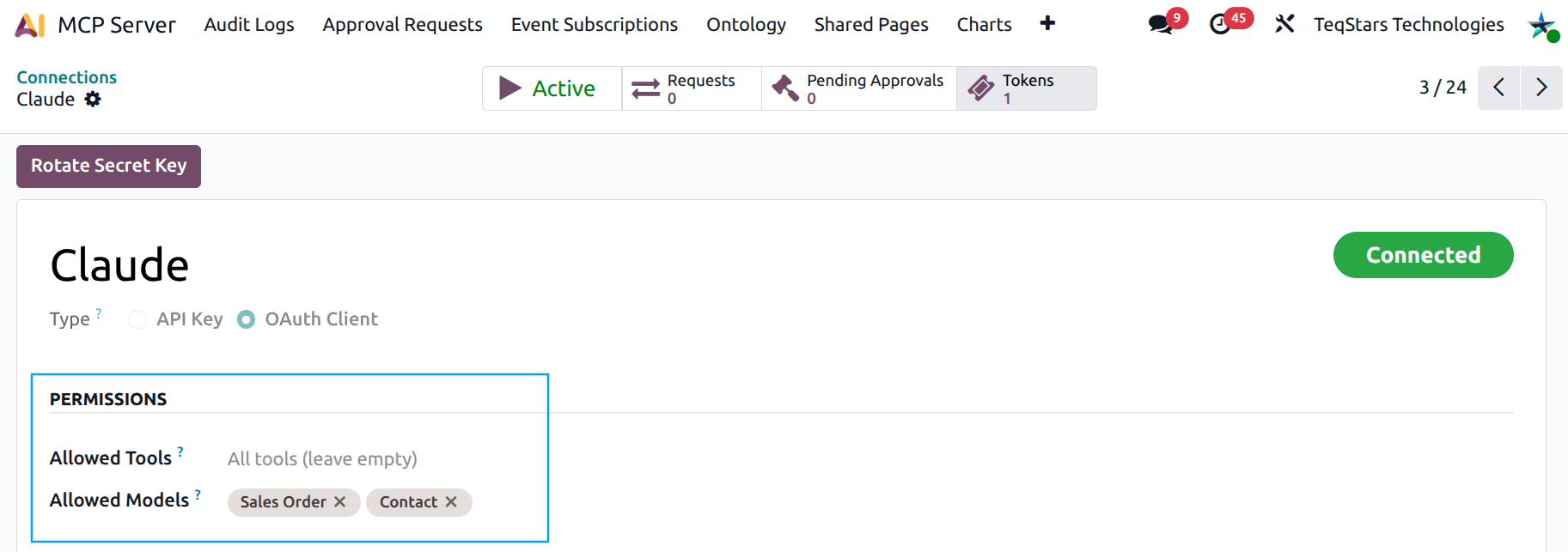This screenshot has width=1568, height=552.
Task: Click the Active play icon
Action: (510, 88)
